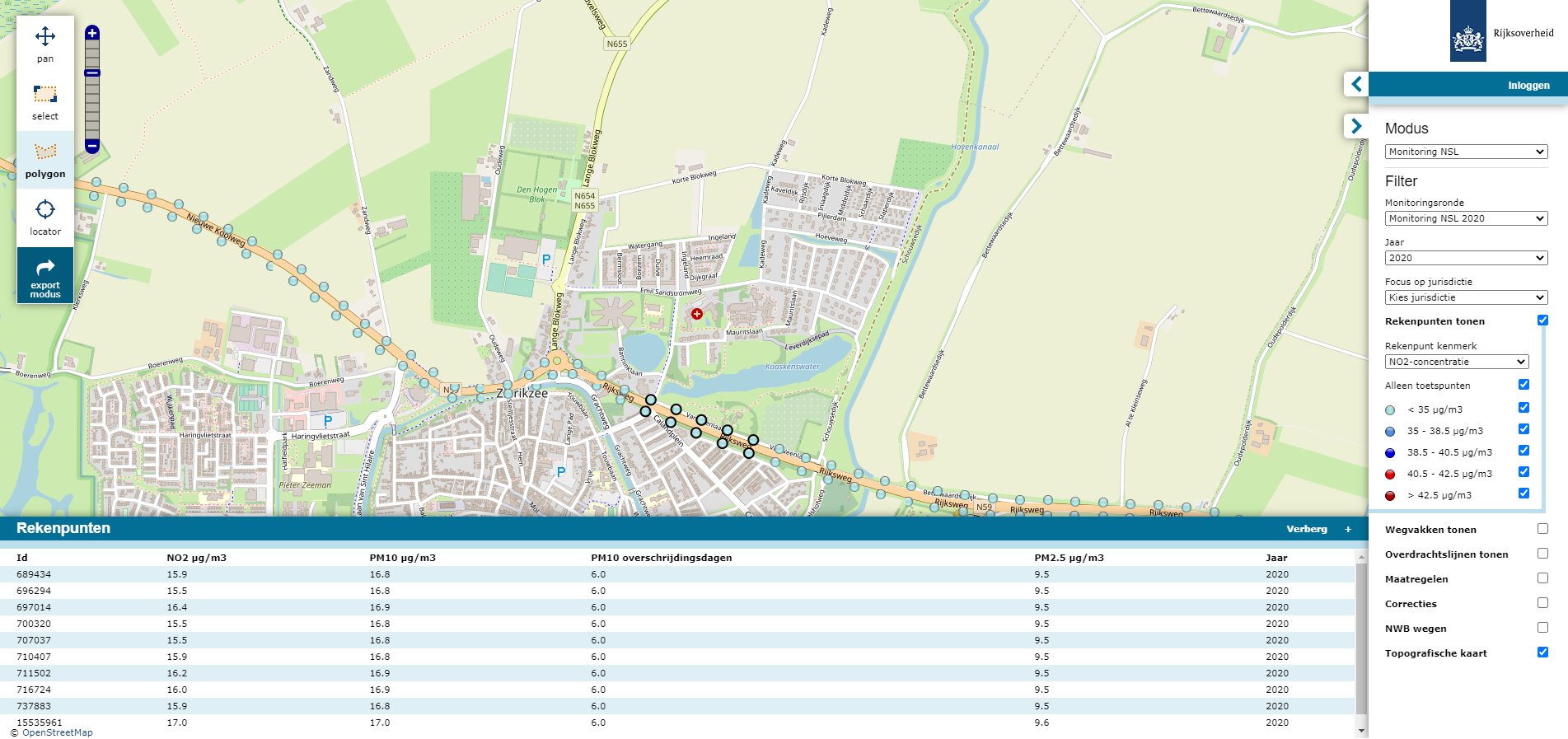The height and width of the screenshot is (739, 1568).
Task: Uncheck the < 35 µg/m3 category
Action: click(x=1524, y=408)
